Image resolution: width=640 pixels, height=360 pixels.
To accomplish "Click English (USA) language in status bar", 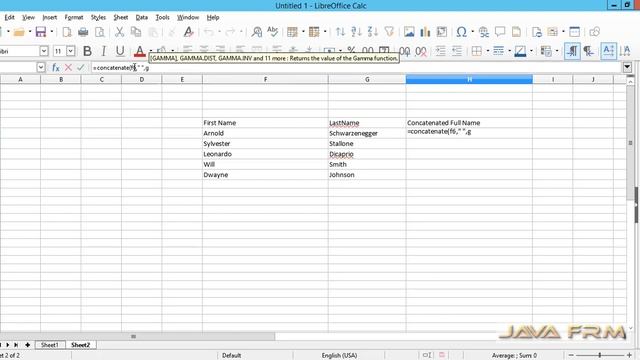I will [x=339, y=356].
